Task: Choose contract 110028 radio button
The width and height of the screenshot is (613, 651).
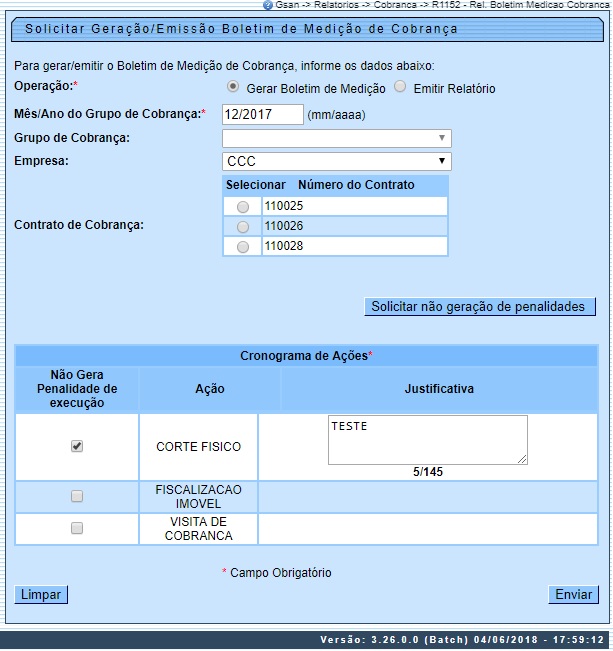Action: coord(243,247)
